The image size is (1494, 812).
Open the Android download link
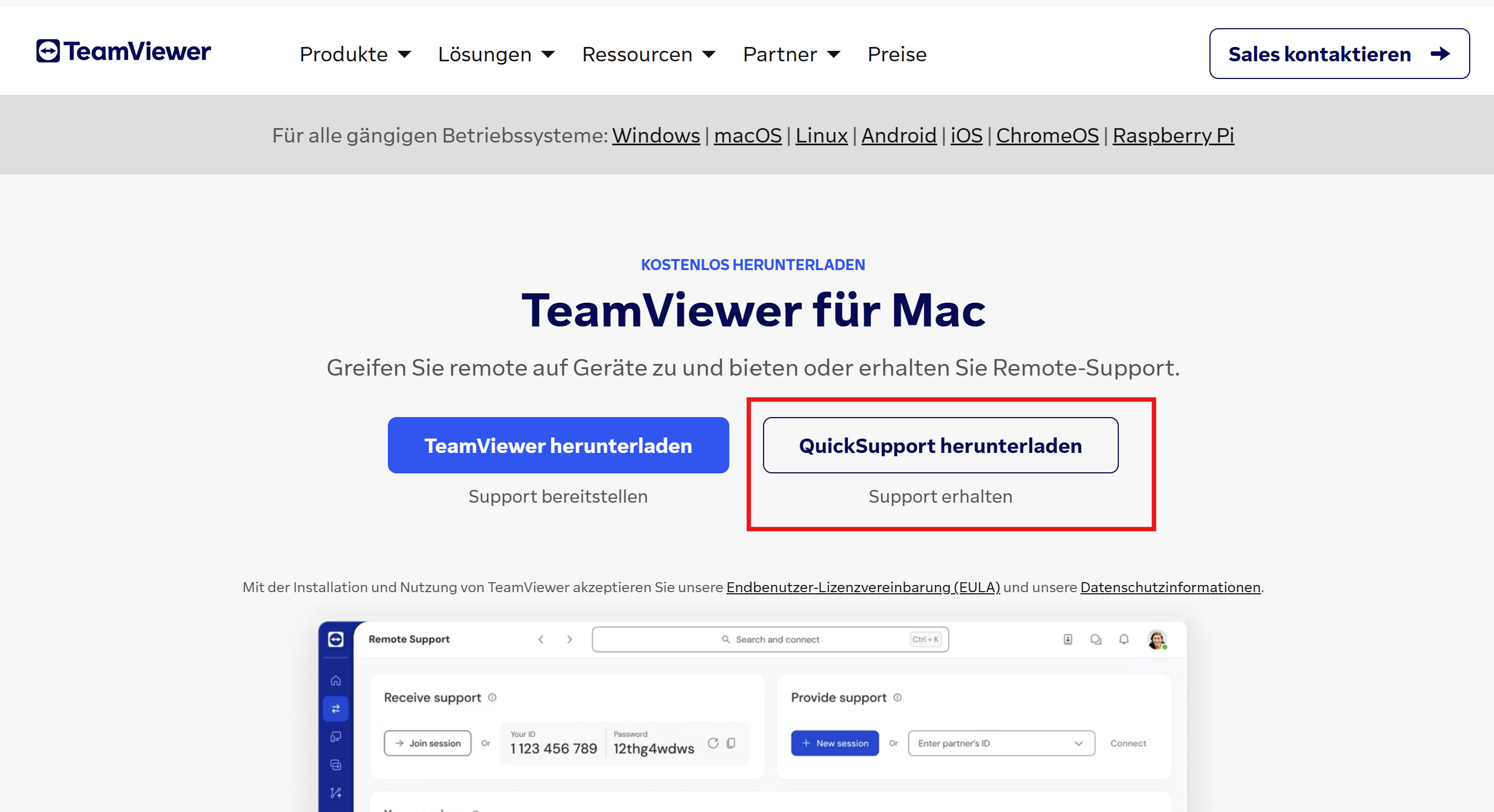[899, 136]
